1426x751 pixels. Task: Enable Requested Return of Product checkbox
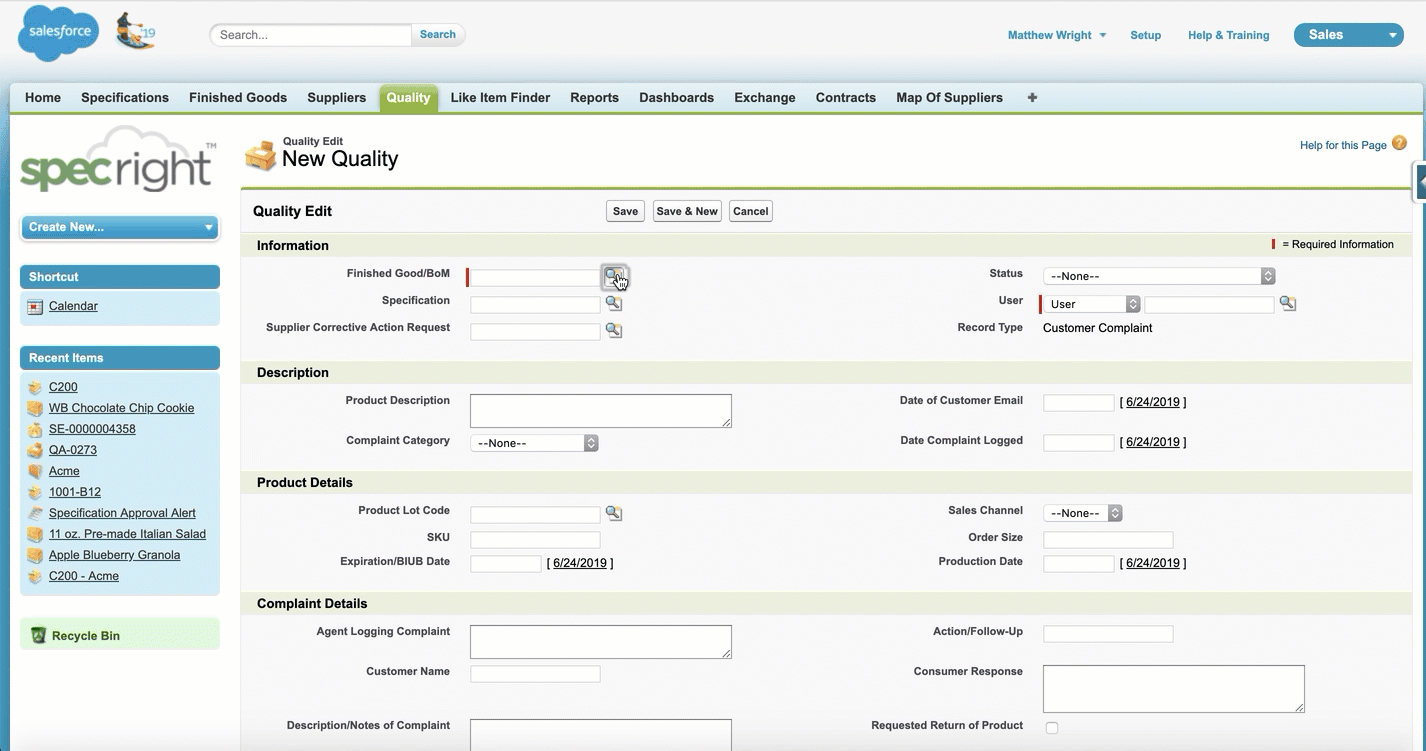point(1051,729)
